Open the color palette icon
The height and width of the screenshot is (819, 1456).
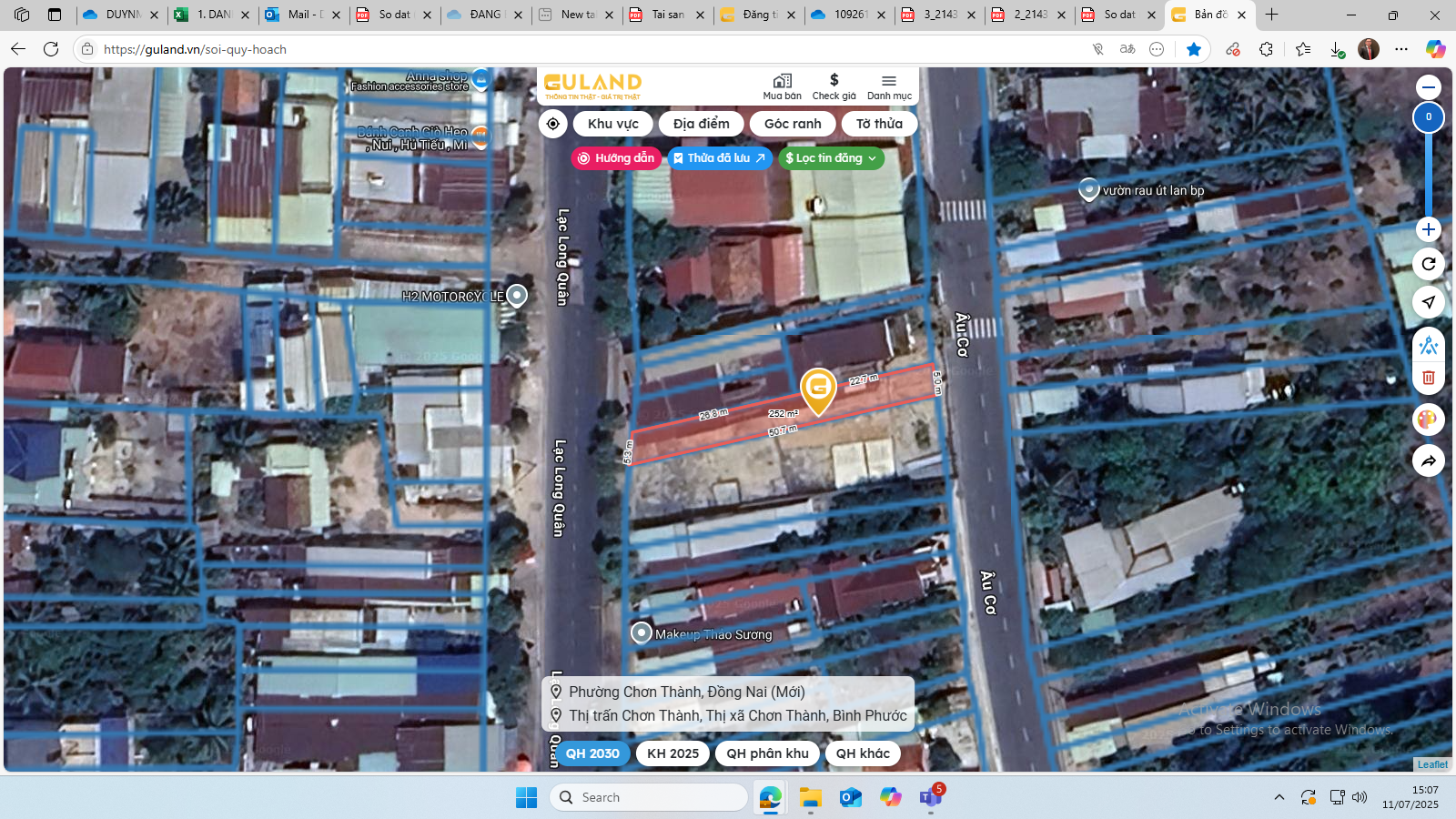1429,420
